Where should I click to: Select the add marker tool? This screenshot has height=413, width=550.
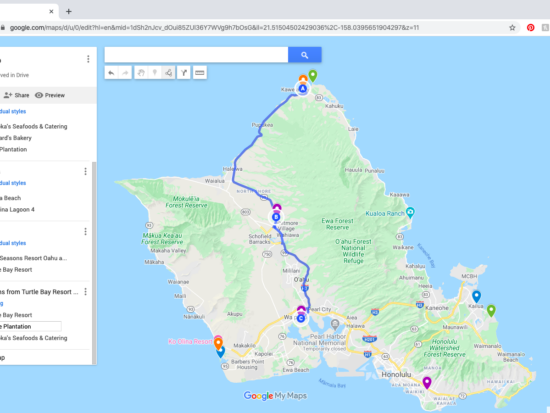point(155,73)
